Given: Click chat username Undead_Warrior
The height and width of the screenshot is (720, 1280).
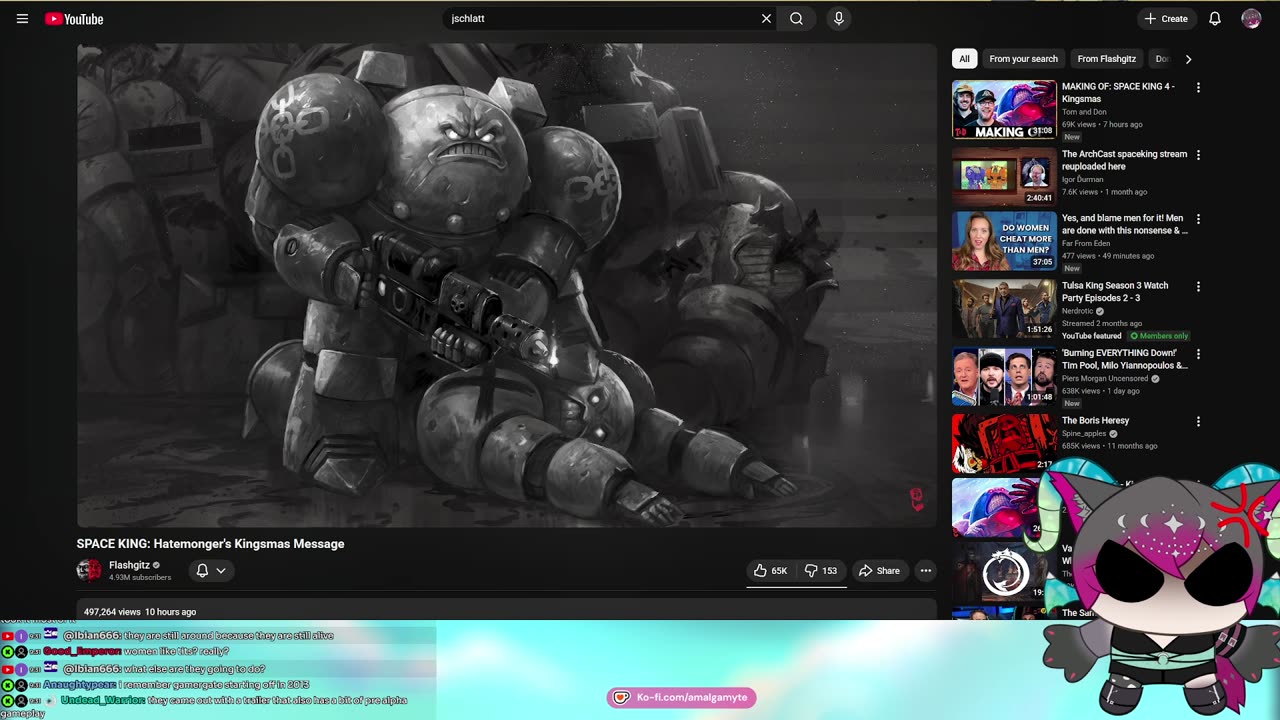Looking at the screenshot, I should (x=102, y=700).
